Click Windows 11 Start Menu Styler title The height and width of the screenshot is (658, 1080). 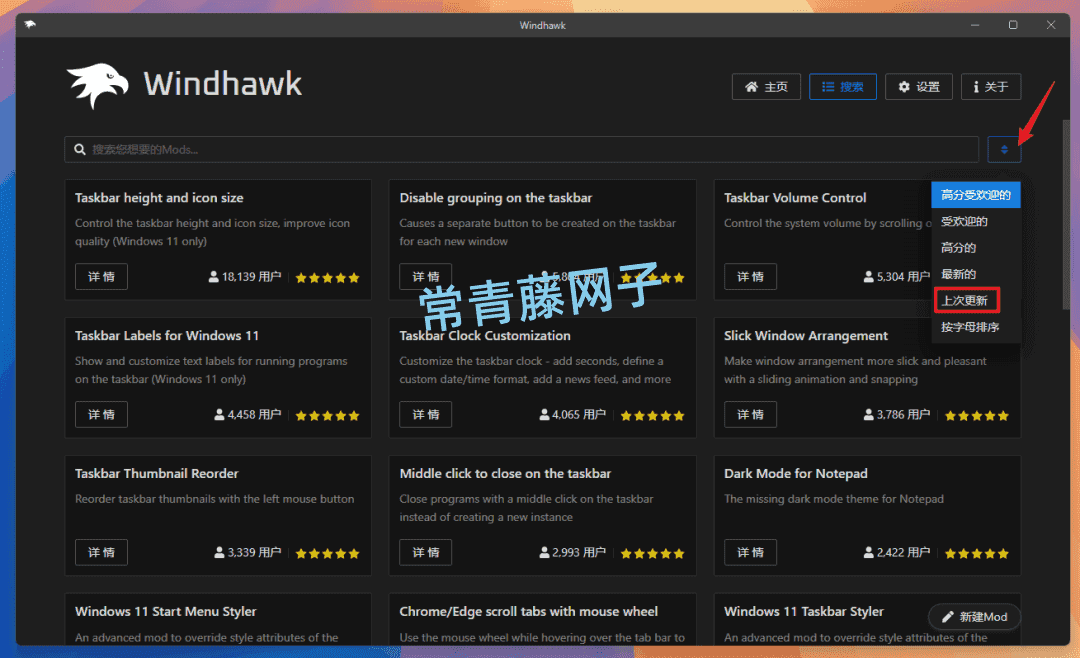click(165, 611)
